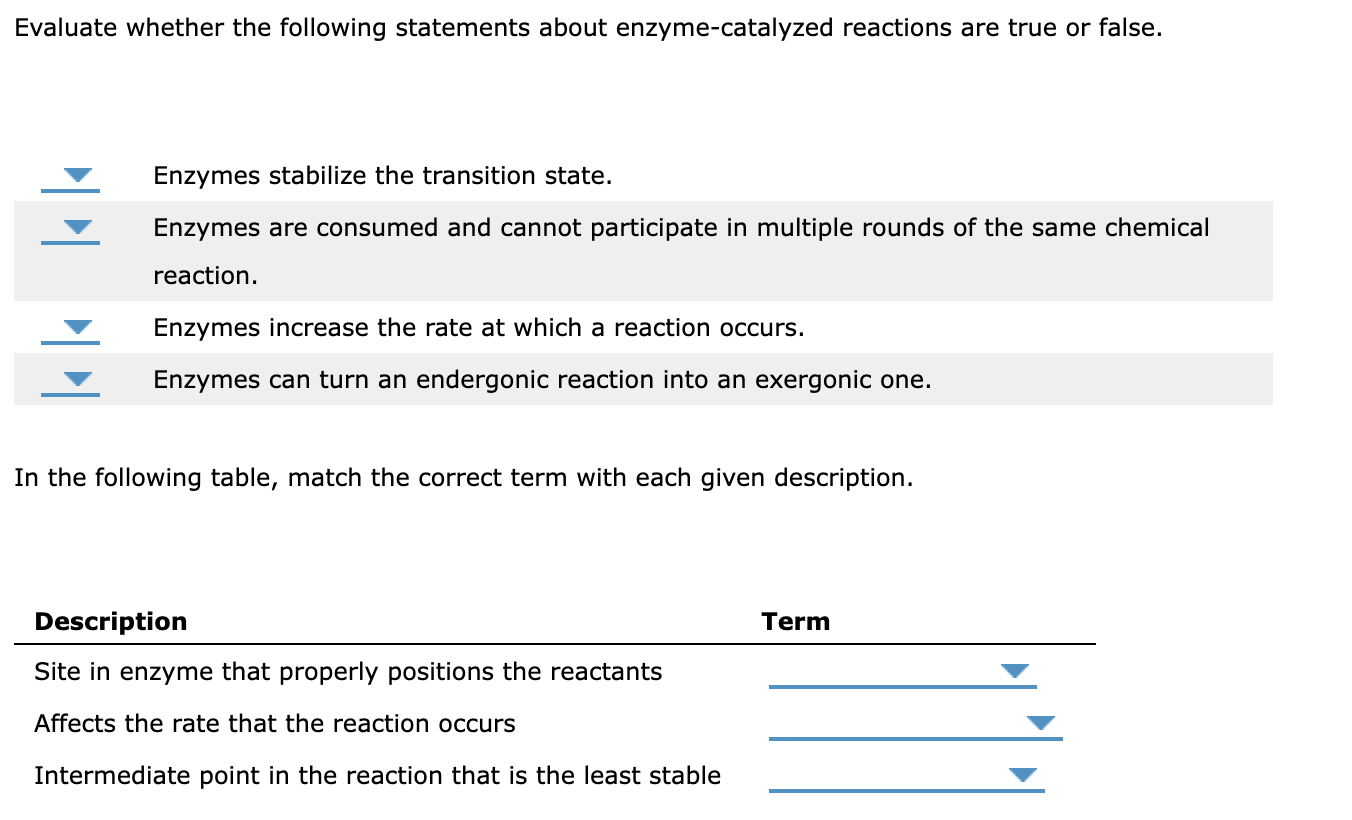1352x820 pixels.
Task: Click the 'Affects the rate that the reaction occurs' text
Action: 274,723
